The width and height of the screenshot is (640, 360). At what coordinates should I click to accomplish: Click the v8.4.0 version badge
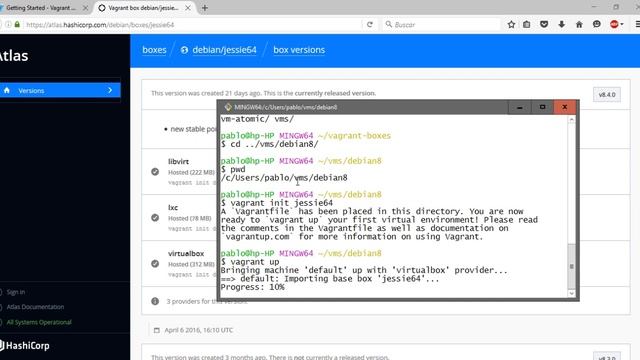607,95
